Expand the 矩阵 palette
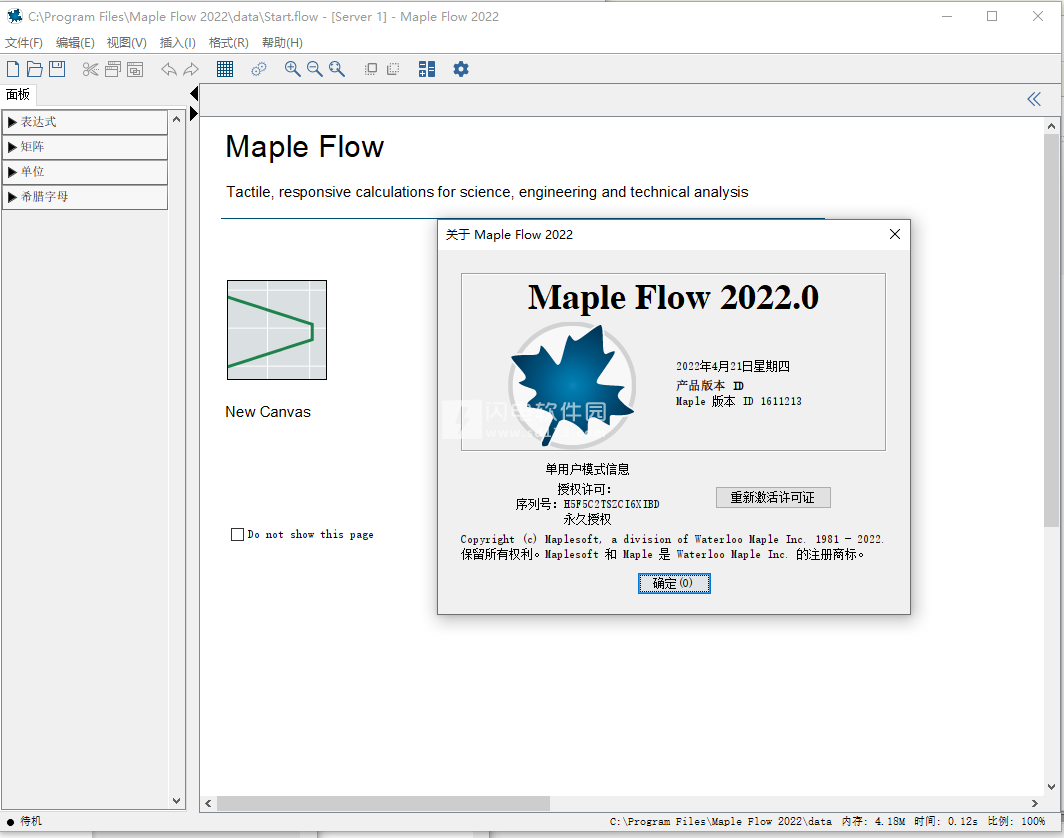Screen dimensions: 1064x838 [85, 147]
